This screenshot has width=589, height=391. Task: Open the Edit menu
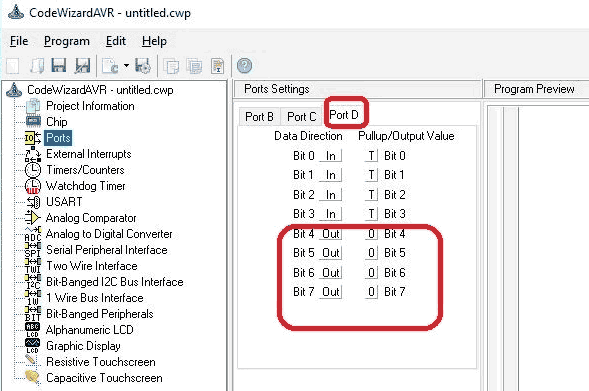coord(115,41)
